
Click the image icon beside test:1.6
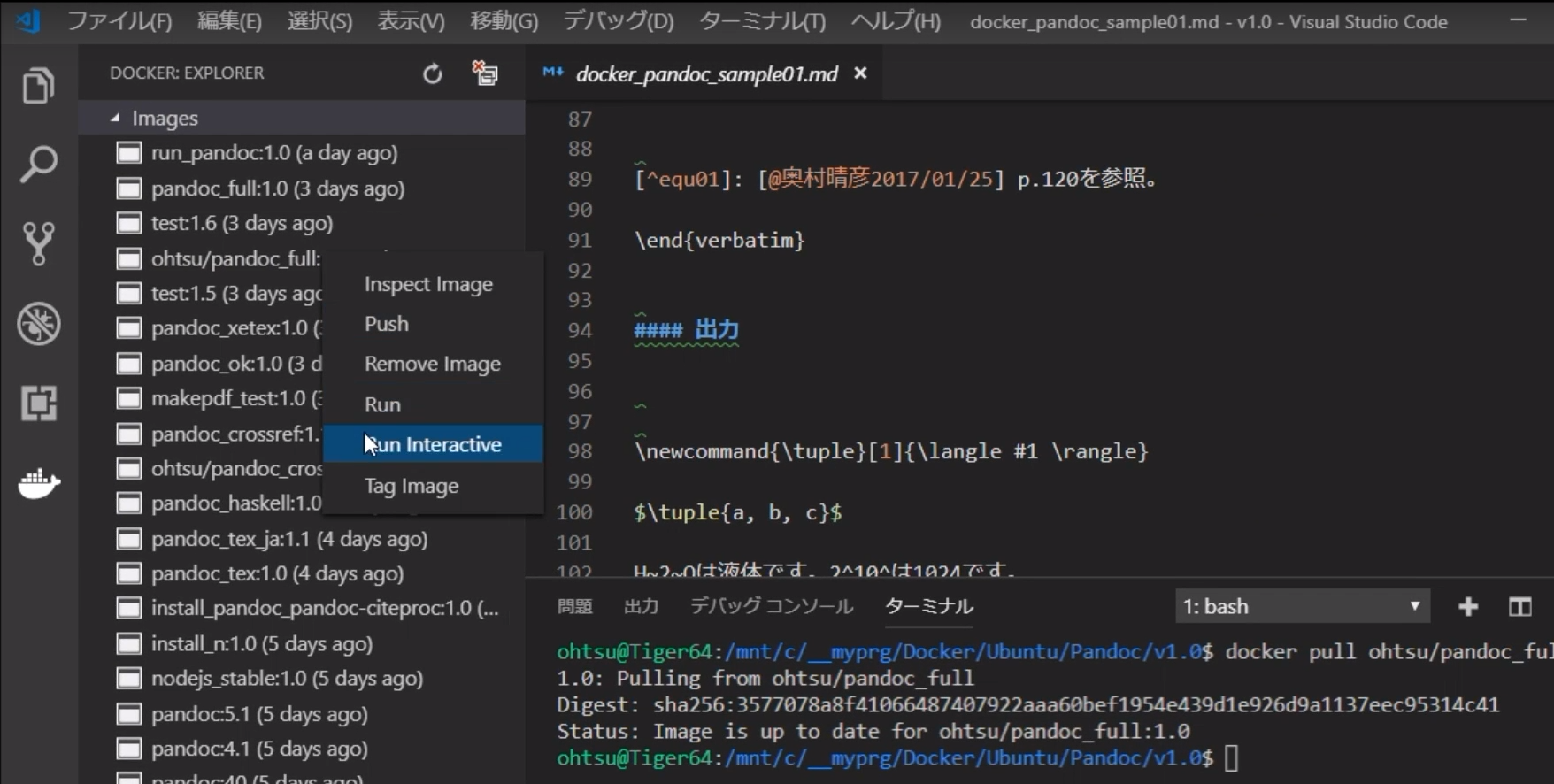(129, 223)
